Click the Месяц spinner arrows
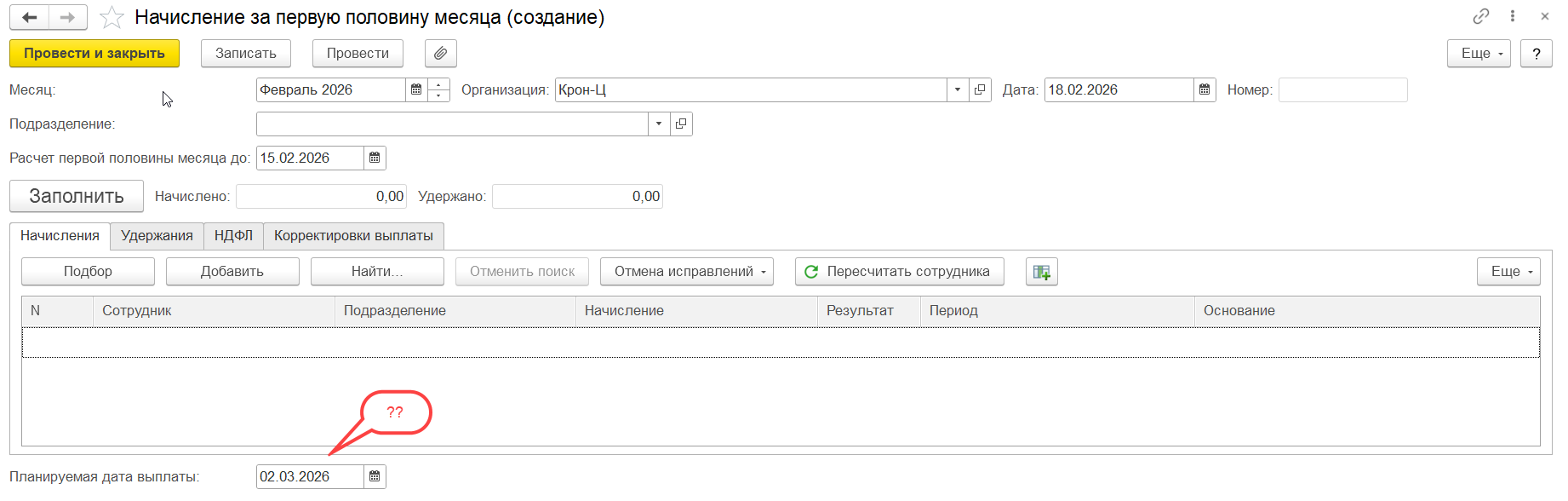This screenshot has width=1568, height=501. pyautogui.click(x=438, y=90)
